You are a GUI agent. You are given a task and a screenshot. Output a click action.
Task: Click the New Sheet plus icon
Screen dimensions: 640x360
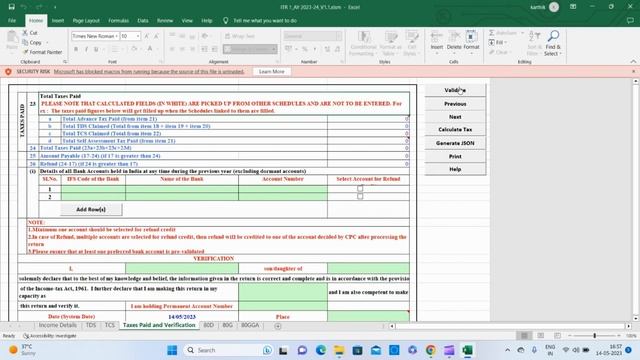click(x=278, y=326)
